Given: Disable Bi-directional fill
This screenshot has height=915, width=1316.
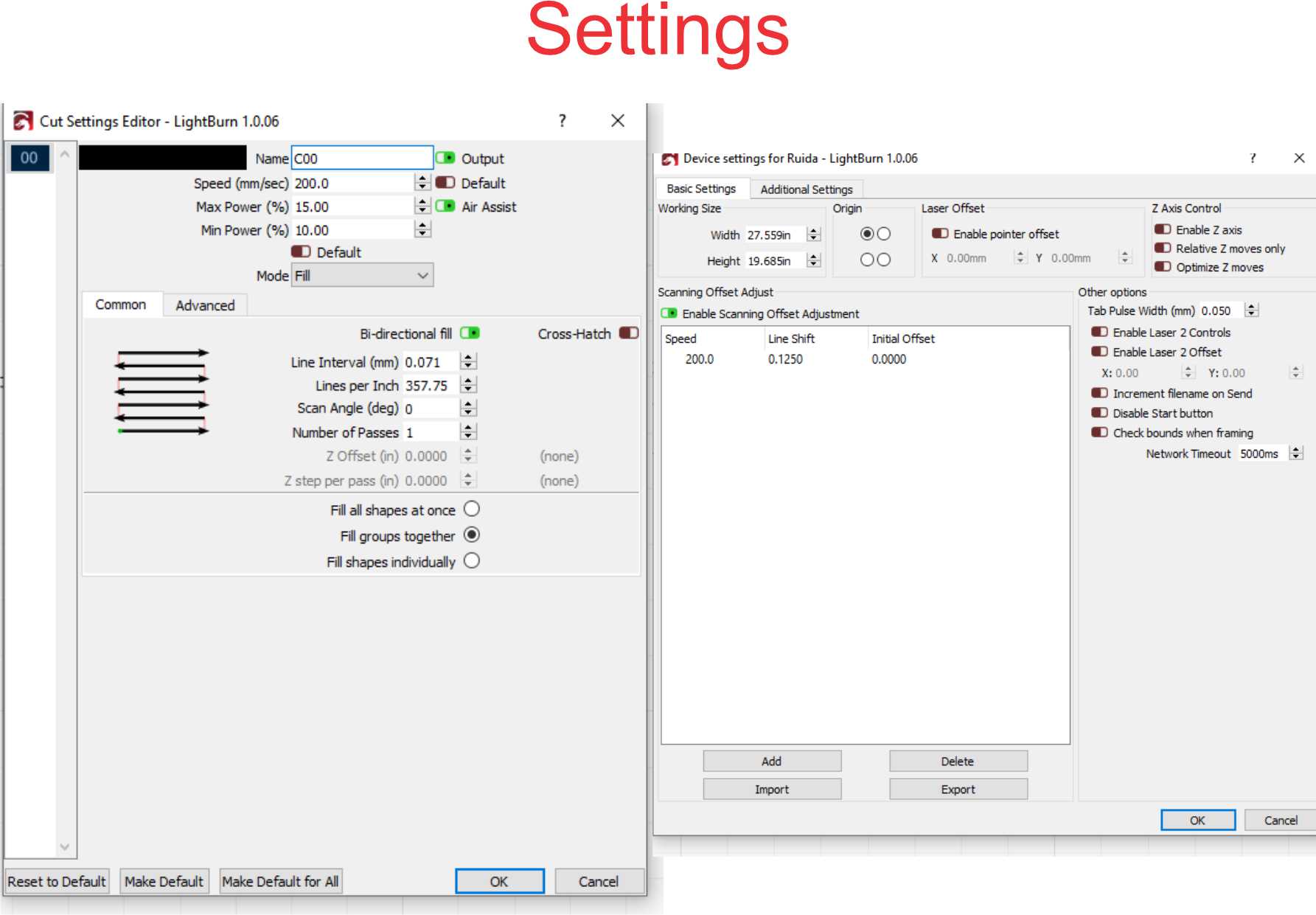Looking at the screenshot, I should (x=470, y=333).
